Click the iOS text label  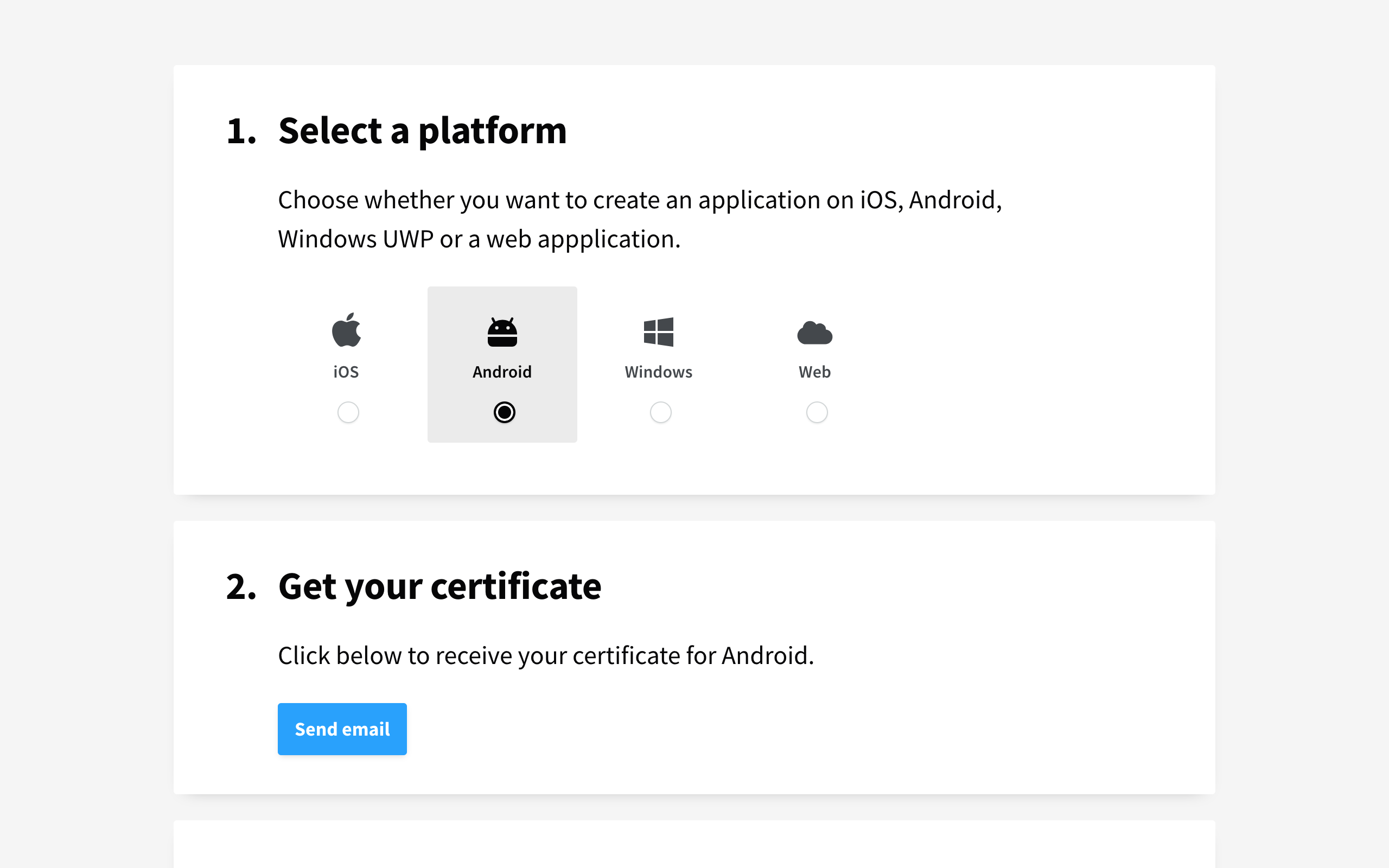[x=346, y=372]
